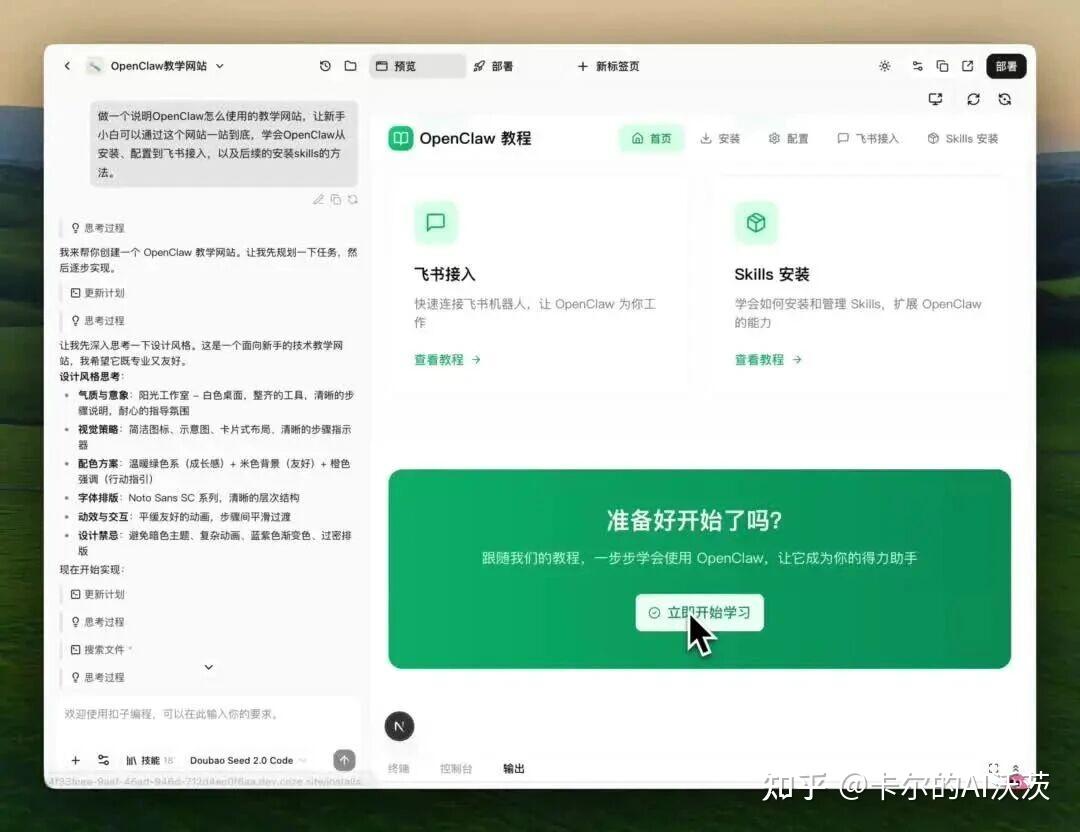Click the Skills 安装 card cube icon
The height and width of the screenshot is (832, 1080).
756,222
